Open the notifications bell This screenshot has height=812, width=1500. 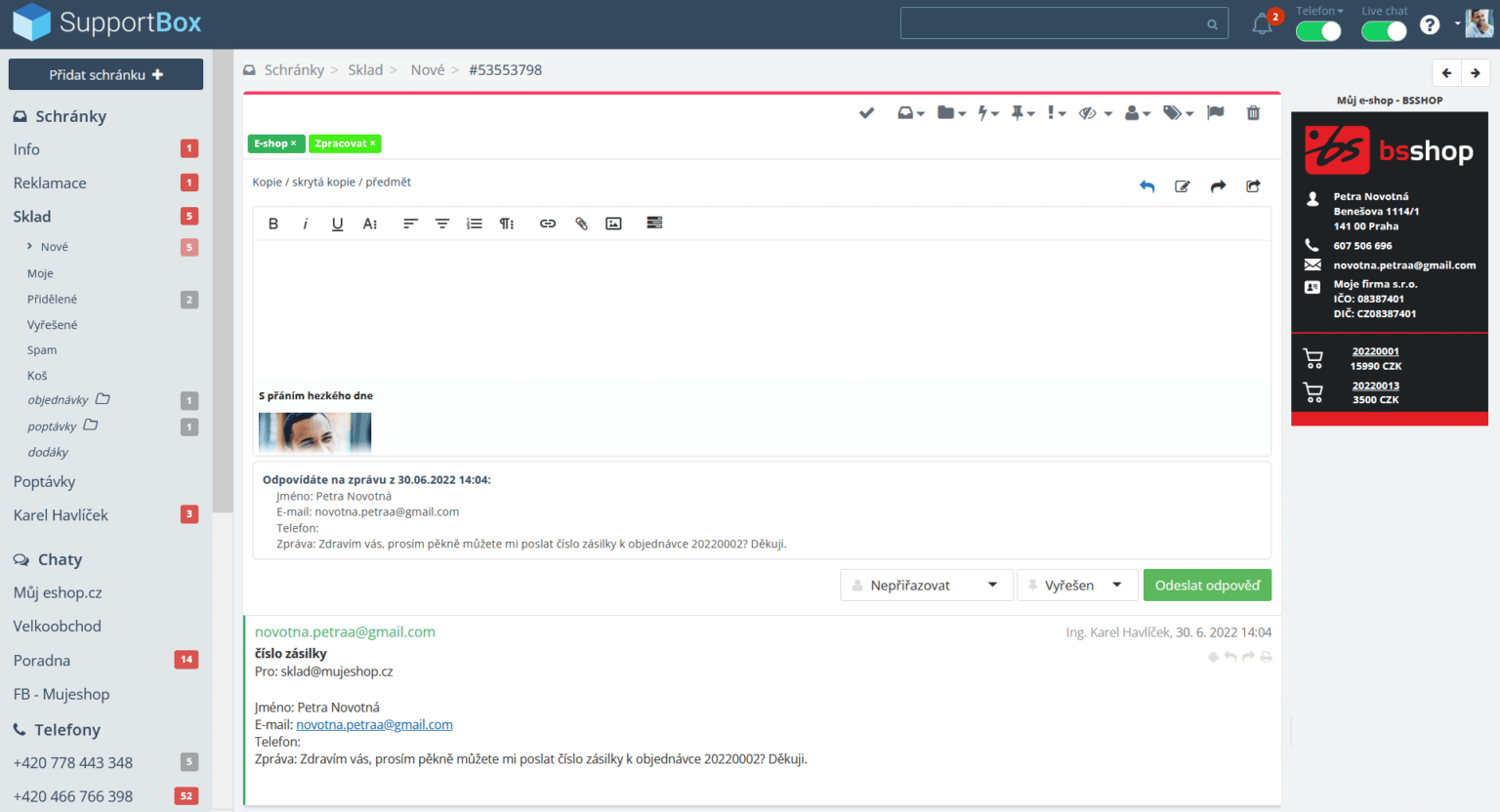point(1262,24)
